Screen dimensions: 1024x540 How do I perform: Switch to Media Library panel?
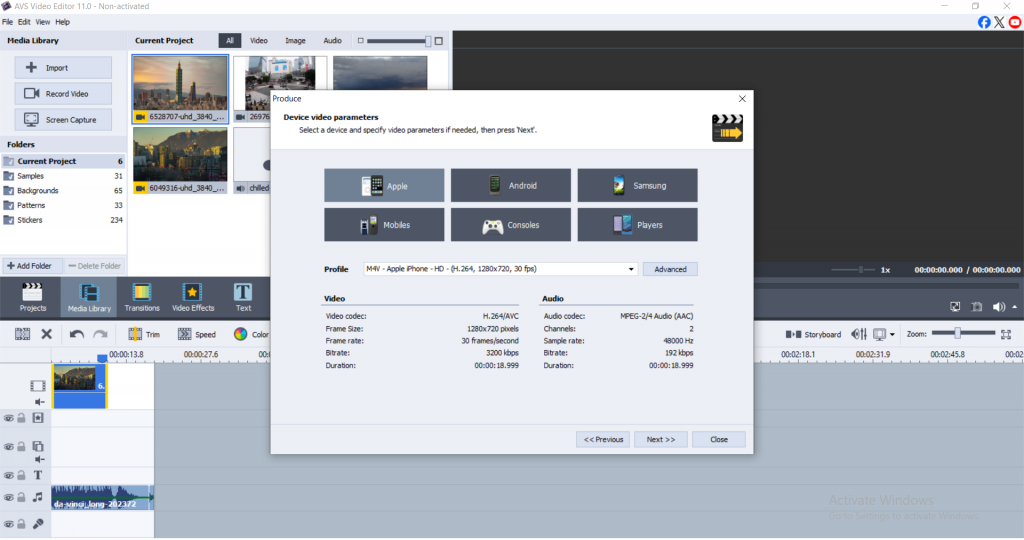89,297
